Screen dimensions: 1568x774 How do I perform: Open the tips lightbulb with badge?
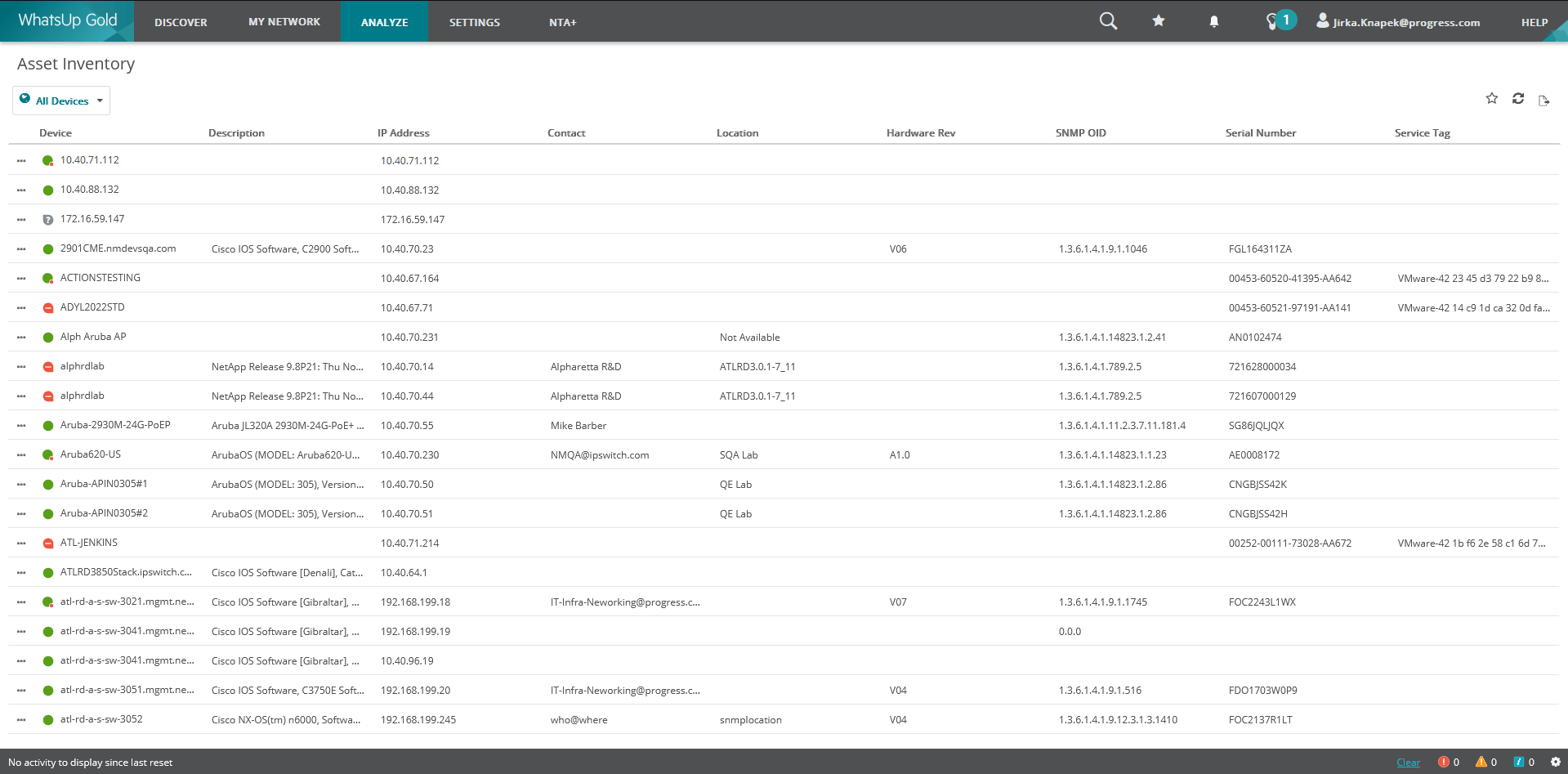click(x=1280, y=21)
